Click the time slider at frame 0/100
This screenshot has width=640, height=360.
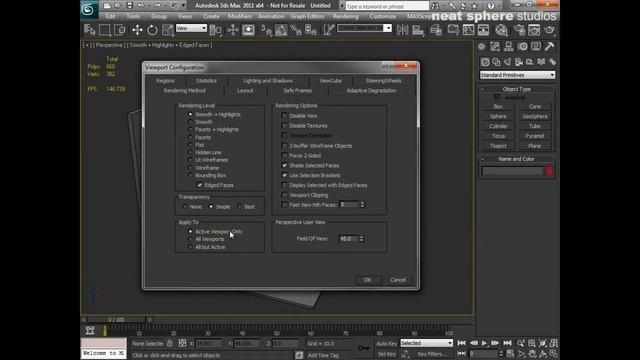[116, 320]
